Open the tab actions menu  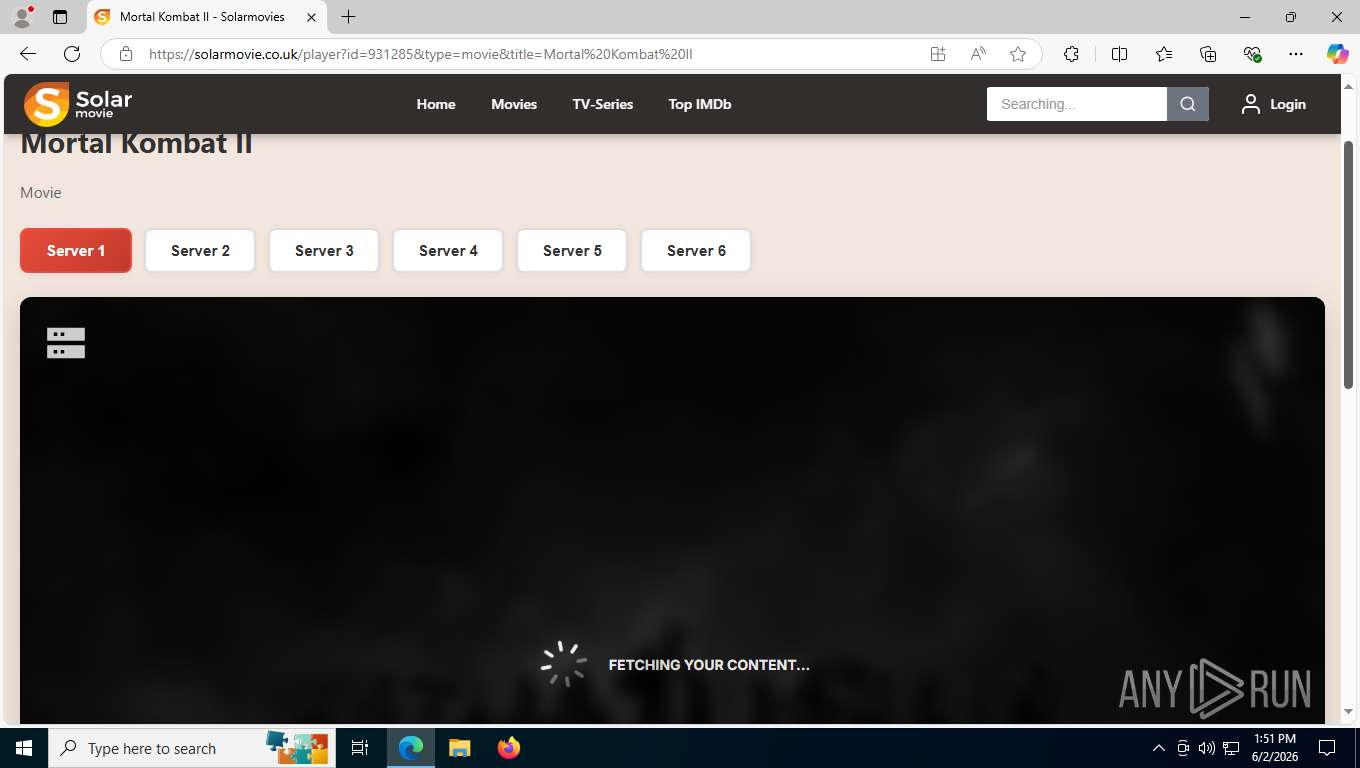pyautogui.click(x=60, y=17)
